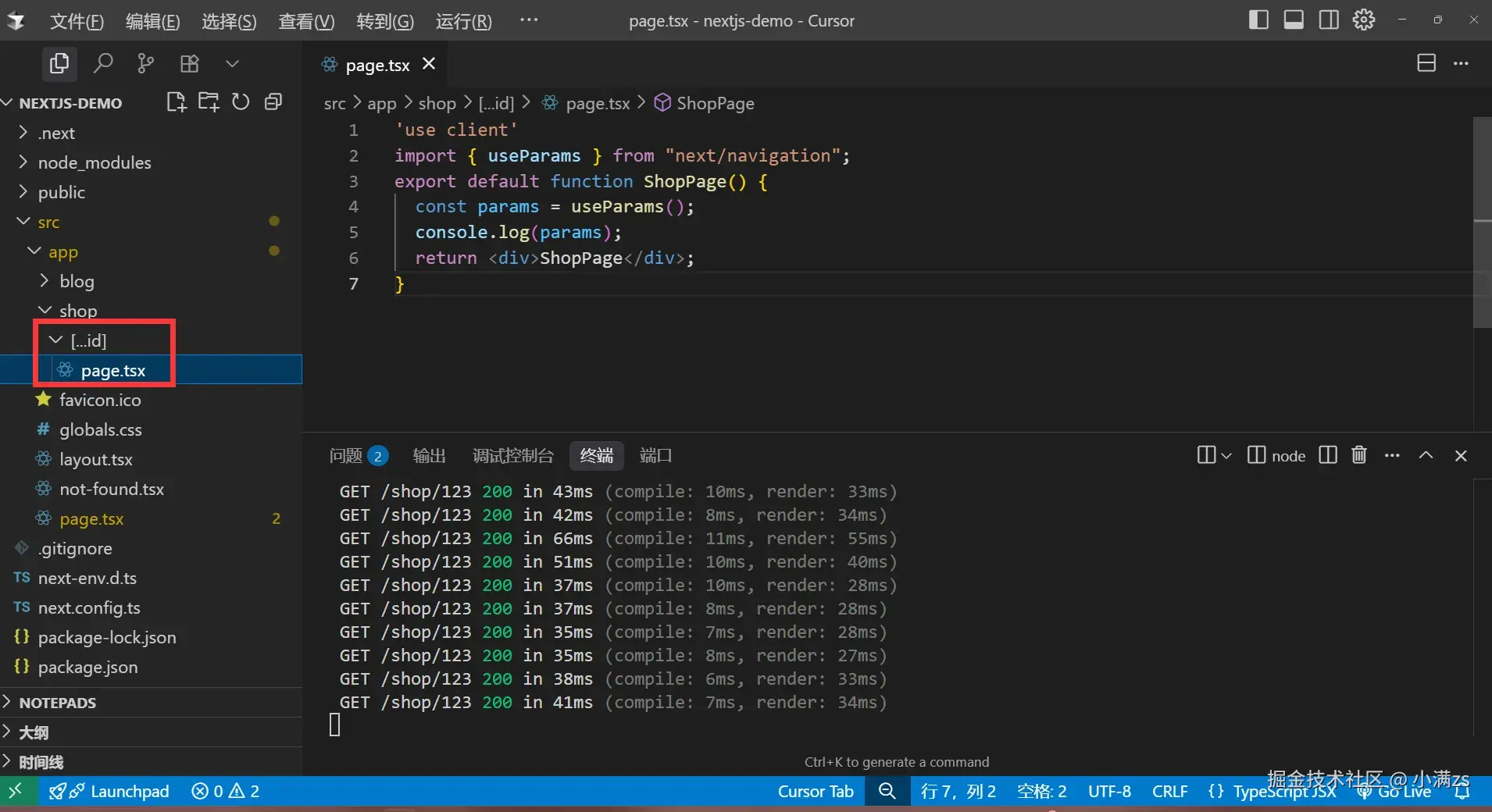
Task: Expand the node_modules folder
Action: (x=94, y=162)
